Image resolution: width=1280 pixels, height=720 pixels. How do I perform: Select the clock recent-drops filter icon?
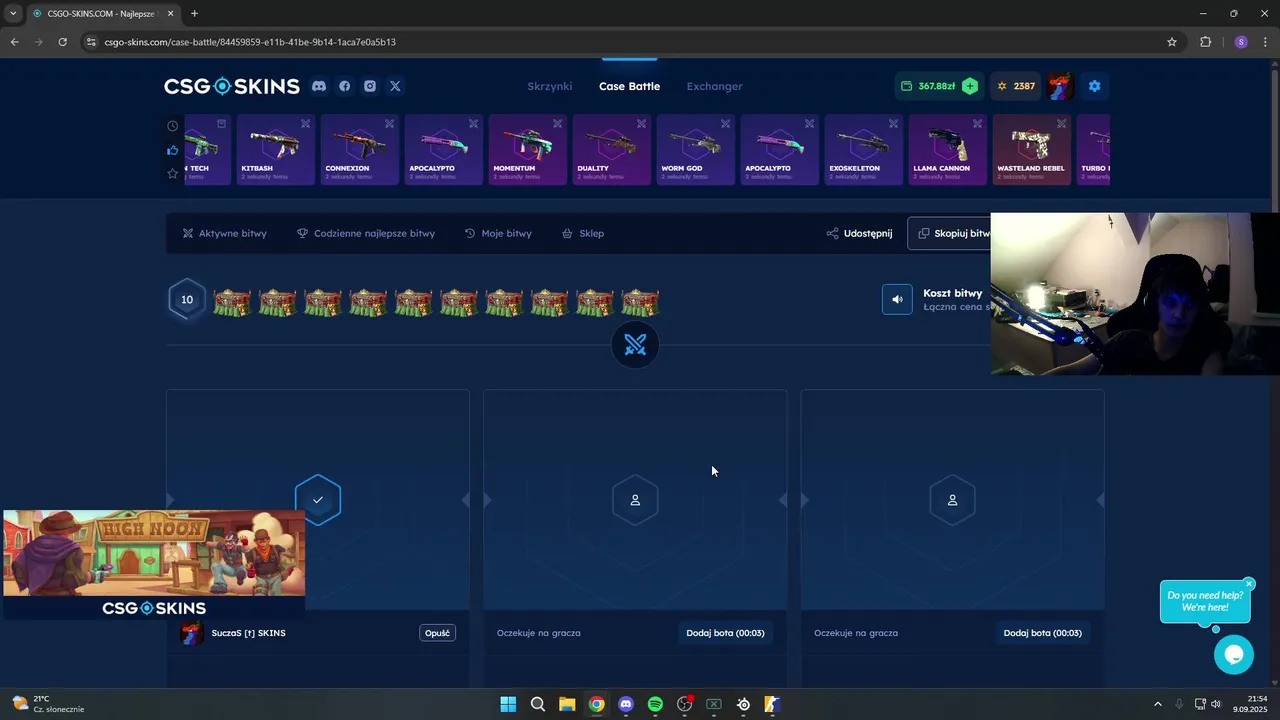click(173, 126)
